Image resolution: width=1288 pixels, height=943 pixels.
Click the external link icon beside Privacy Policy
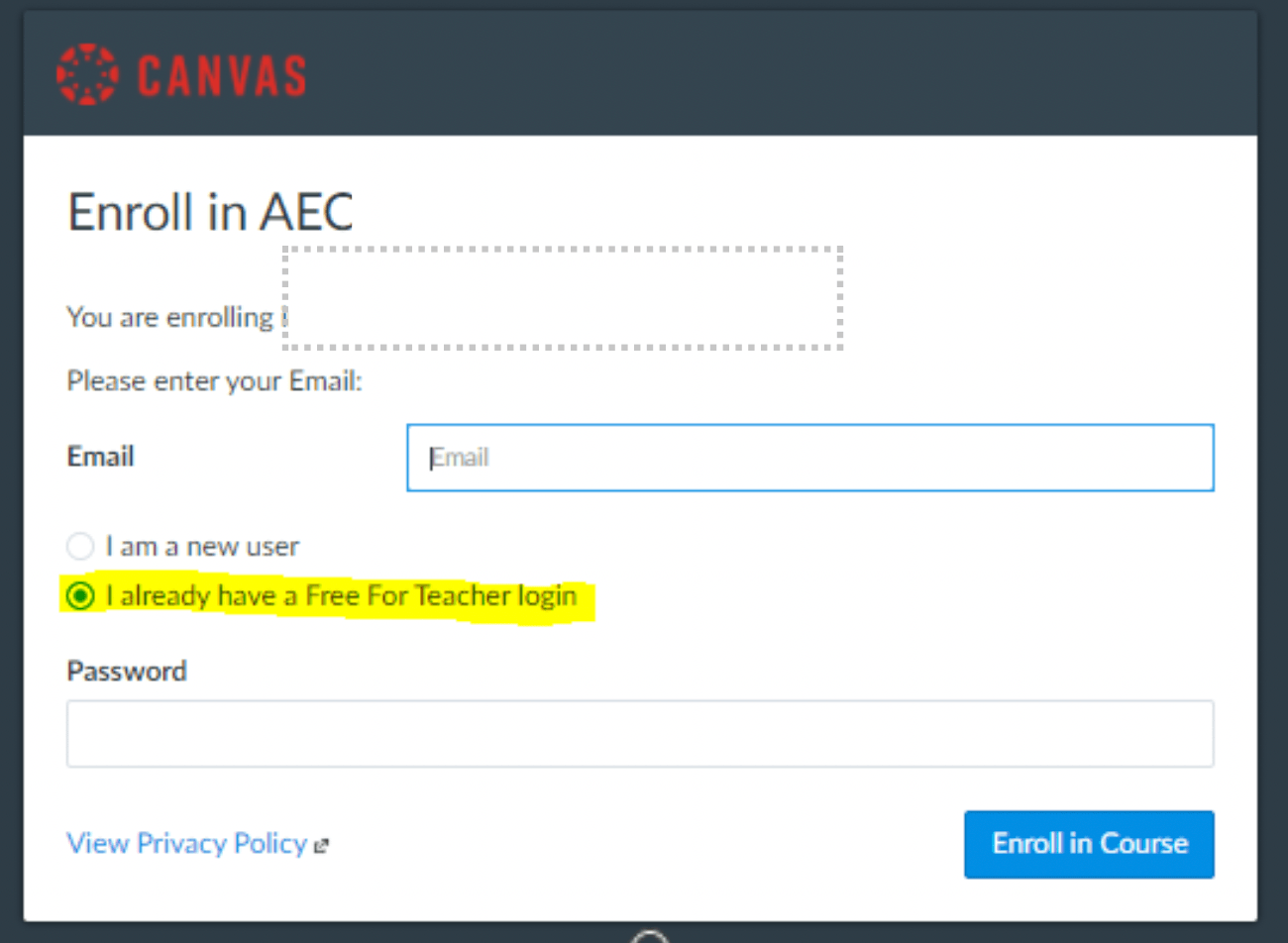(321, 846)
